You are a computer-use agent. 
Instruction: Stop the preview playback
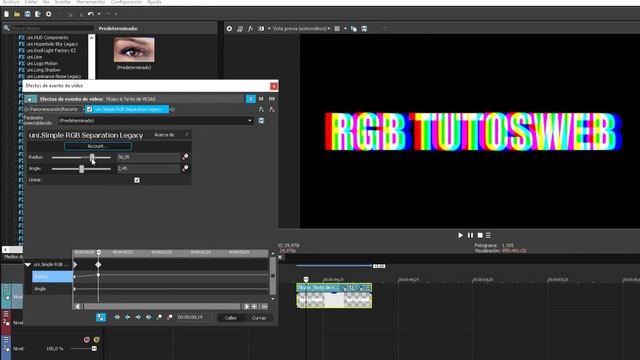480,235
